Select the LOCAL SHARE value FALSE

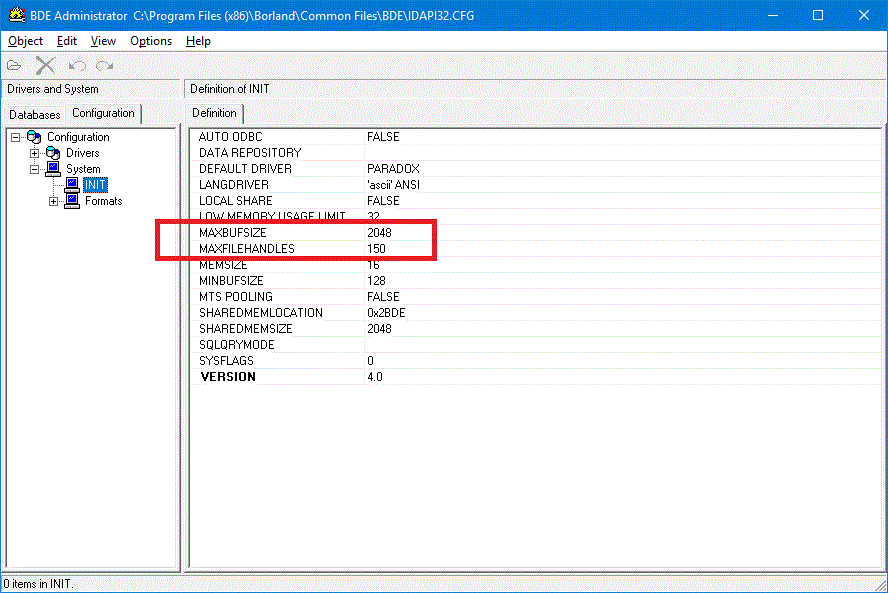[382, 201]
